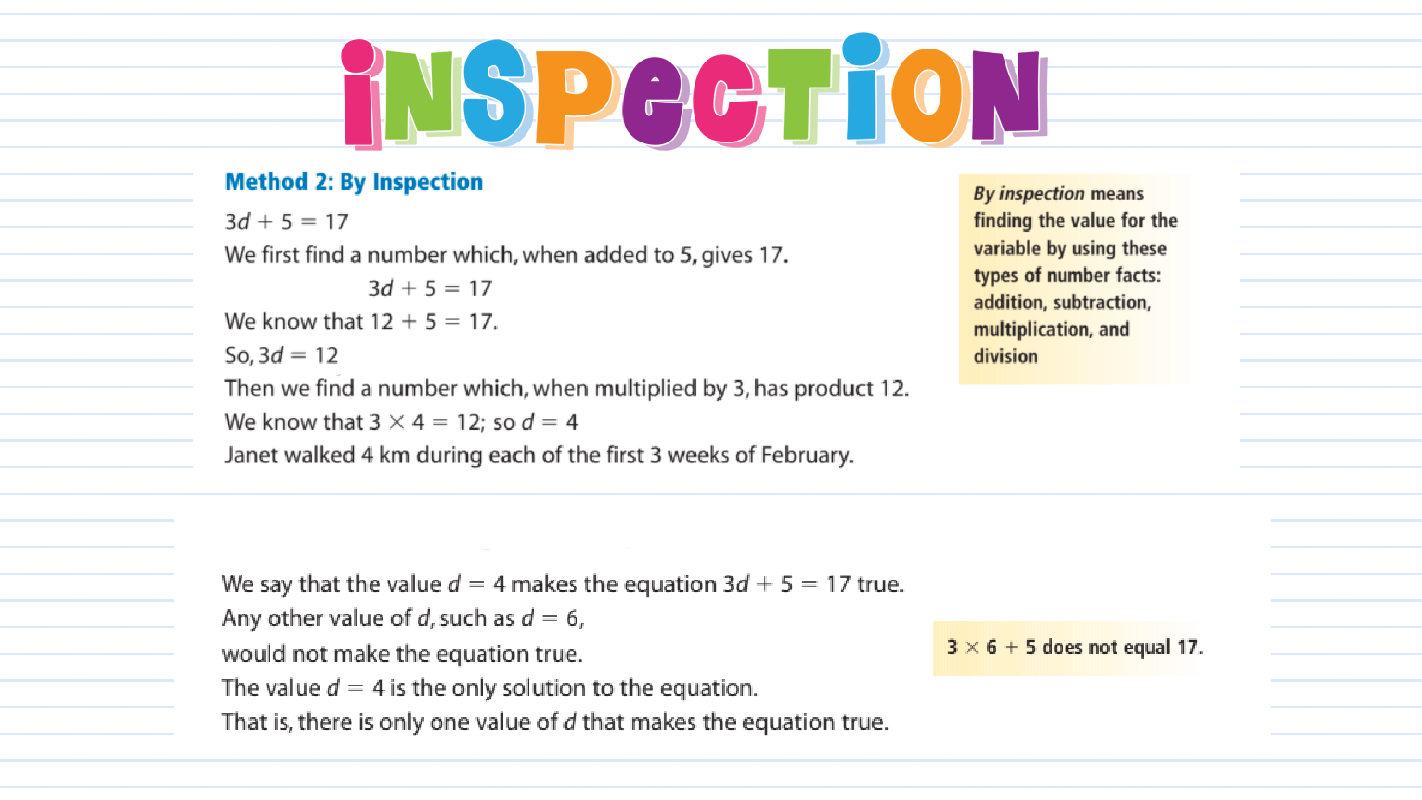Click the line "Any other value of d, such as d = 6"
Viewport: 1422px width, 800px height.
[402, 618]
